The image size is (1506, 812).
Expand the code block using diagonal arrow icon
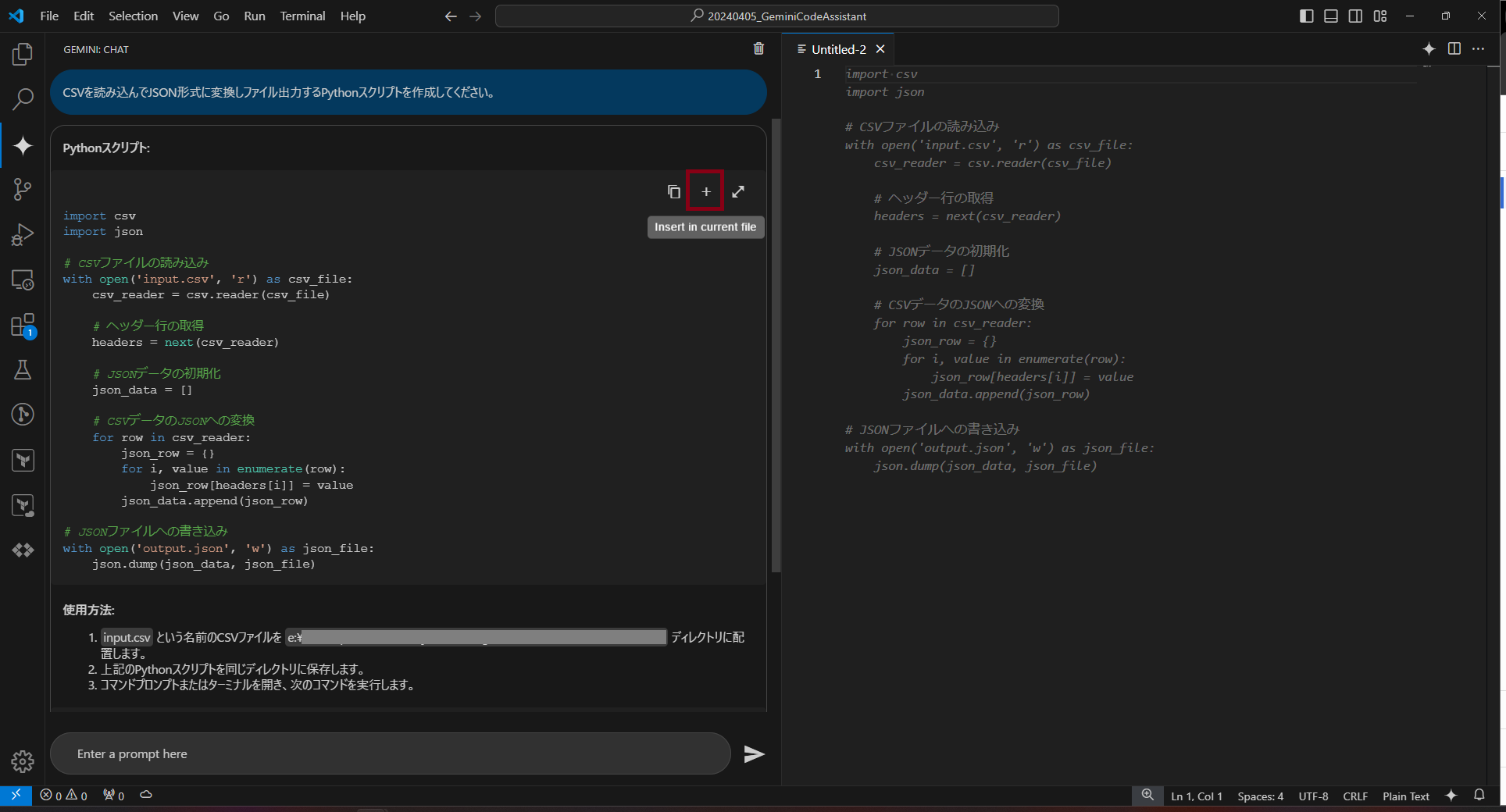point(737,191)
